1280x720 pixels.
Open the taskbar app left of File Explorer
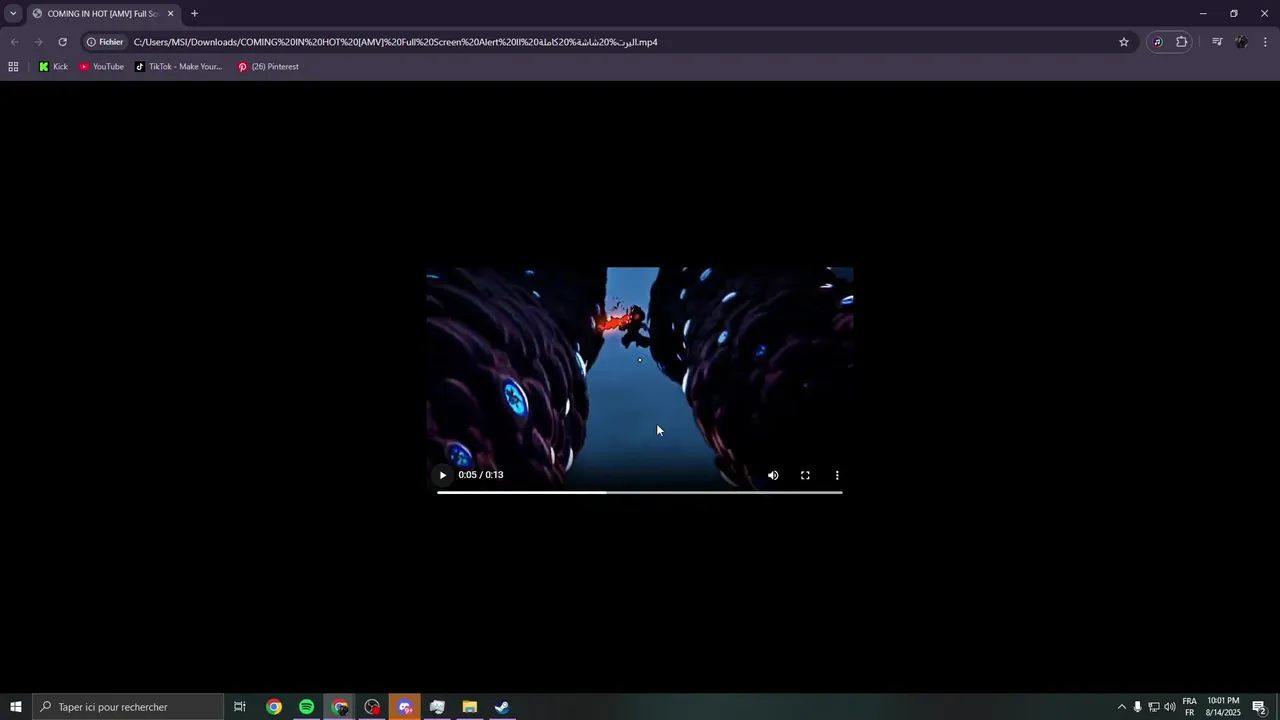pos(437,707)
